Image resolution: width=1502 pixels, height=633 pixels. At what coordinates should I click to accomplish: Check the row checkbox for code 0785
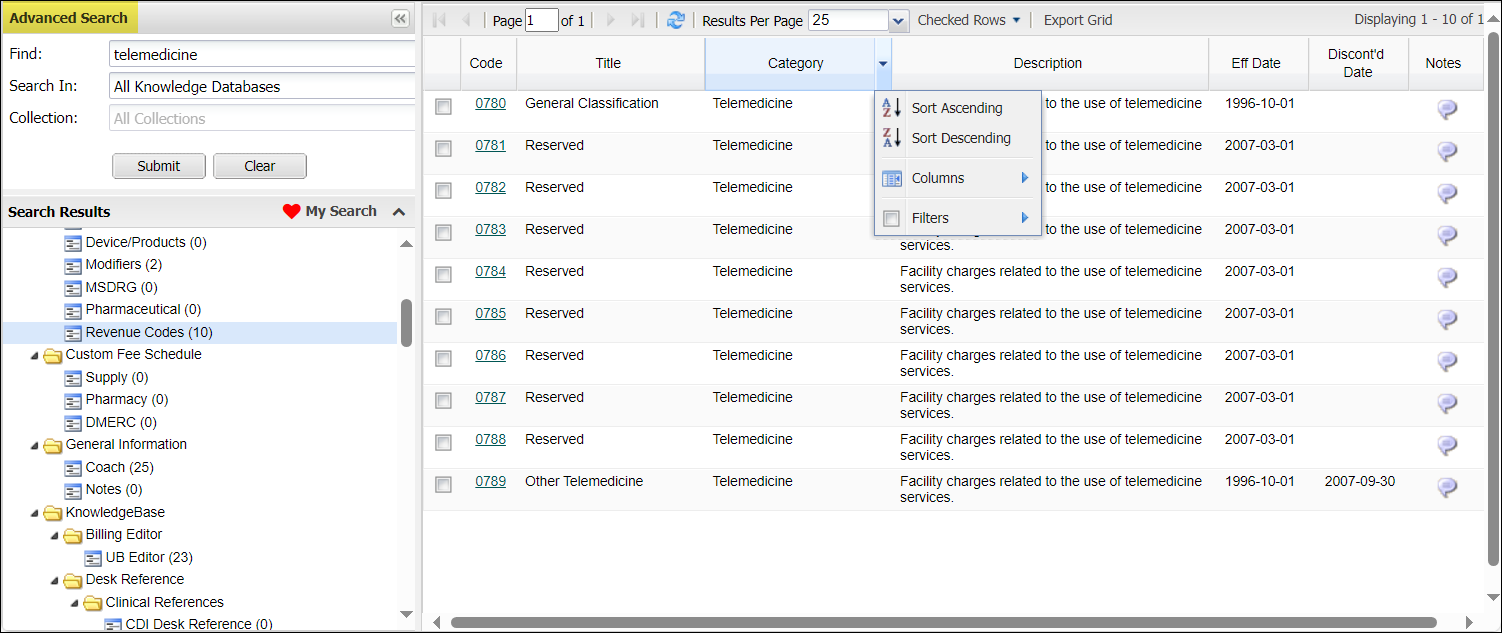(443, 316)
